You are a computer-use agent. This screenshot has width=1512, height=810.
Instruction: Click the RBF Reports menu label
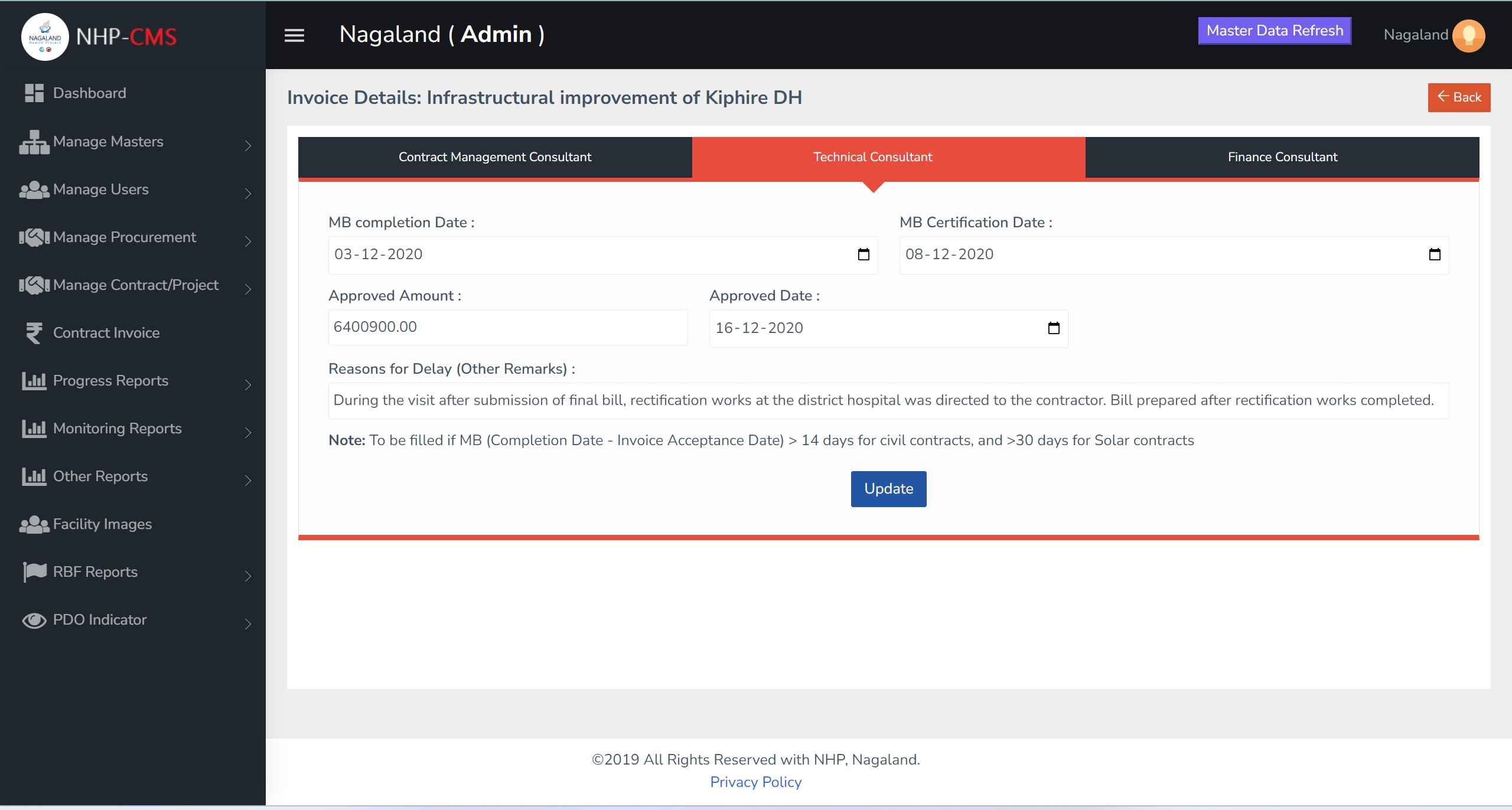click(95, 572)
